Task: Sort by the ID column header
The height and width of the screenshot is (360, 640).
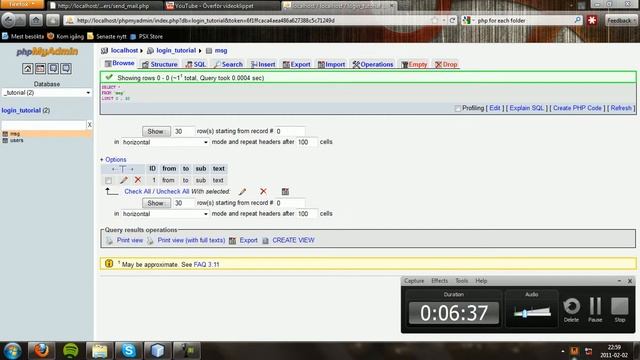Action: (152, 169)
